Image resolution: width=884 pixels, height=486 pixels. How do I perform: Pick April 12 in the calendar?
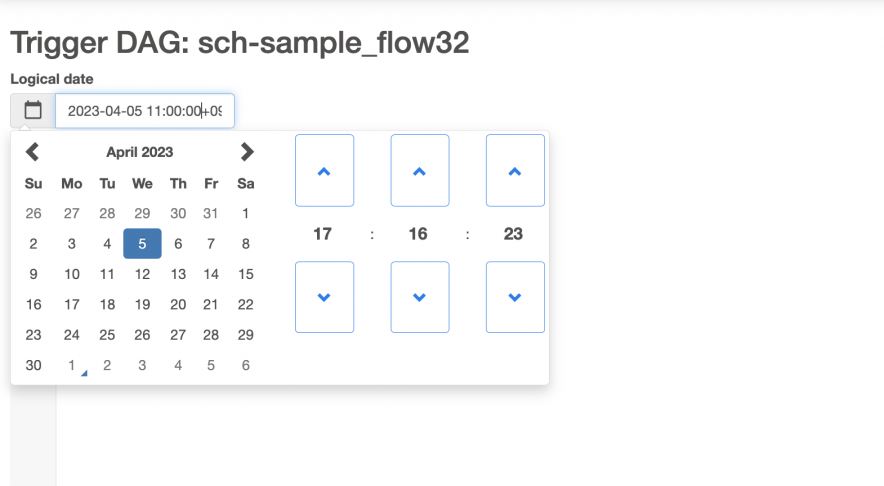pyautogui.click(x=142, y=274)
